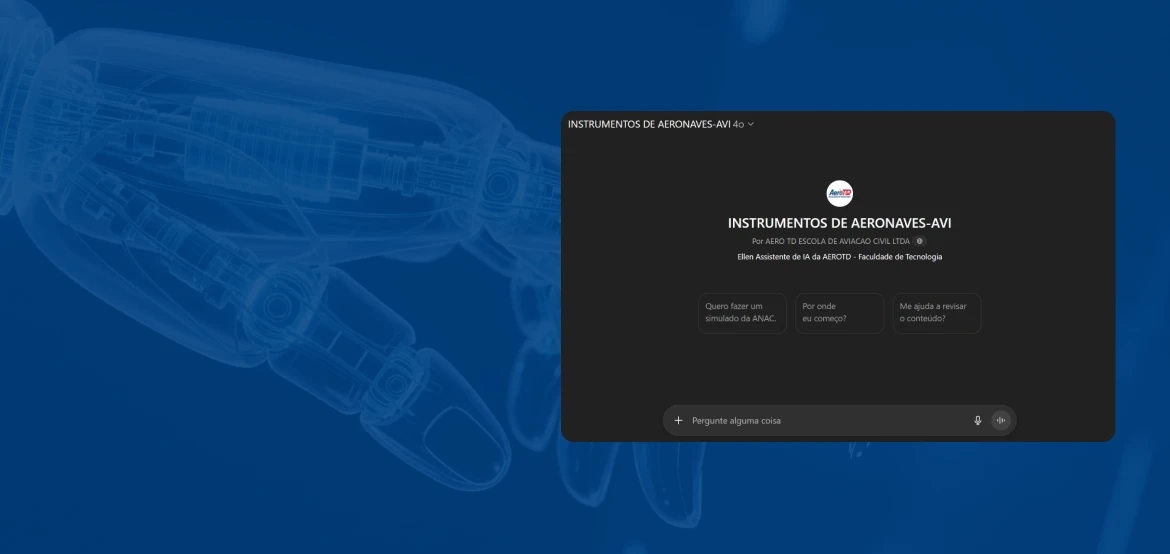1170x554 pixels.
Task: Click the AeroTD circular logo
Action: tap(839, 194)
